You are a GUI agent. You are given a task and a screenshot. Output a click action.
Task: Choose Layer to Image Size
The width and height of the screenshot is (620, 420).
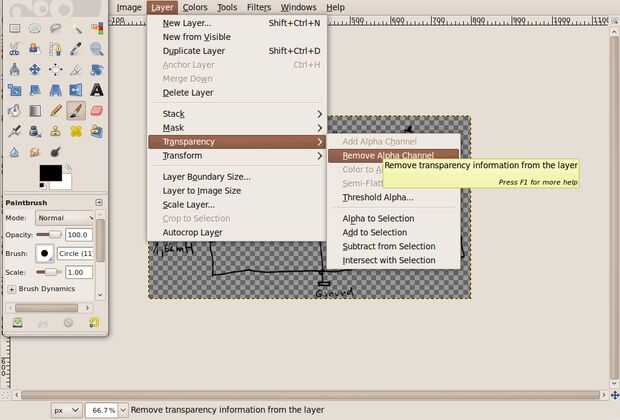[x=237, y=191]
